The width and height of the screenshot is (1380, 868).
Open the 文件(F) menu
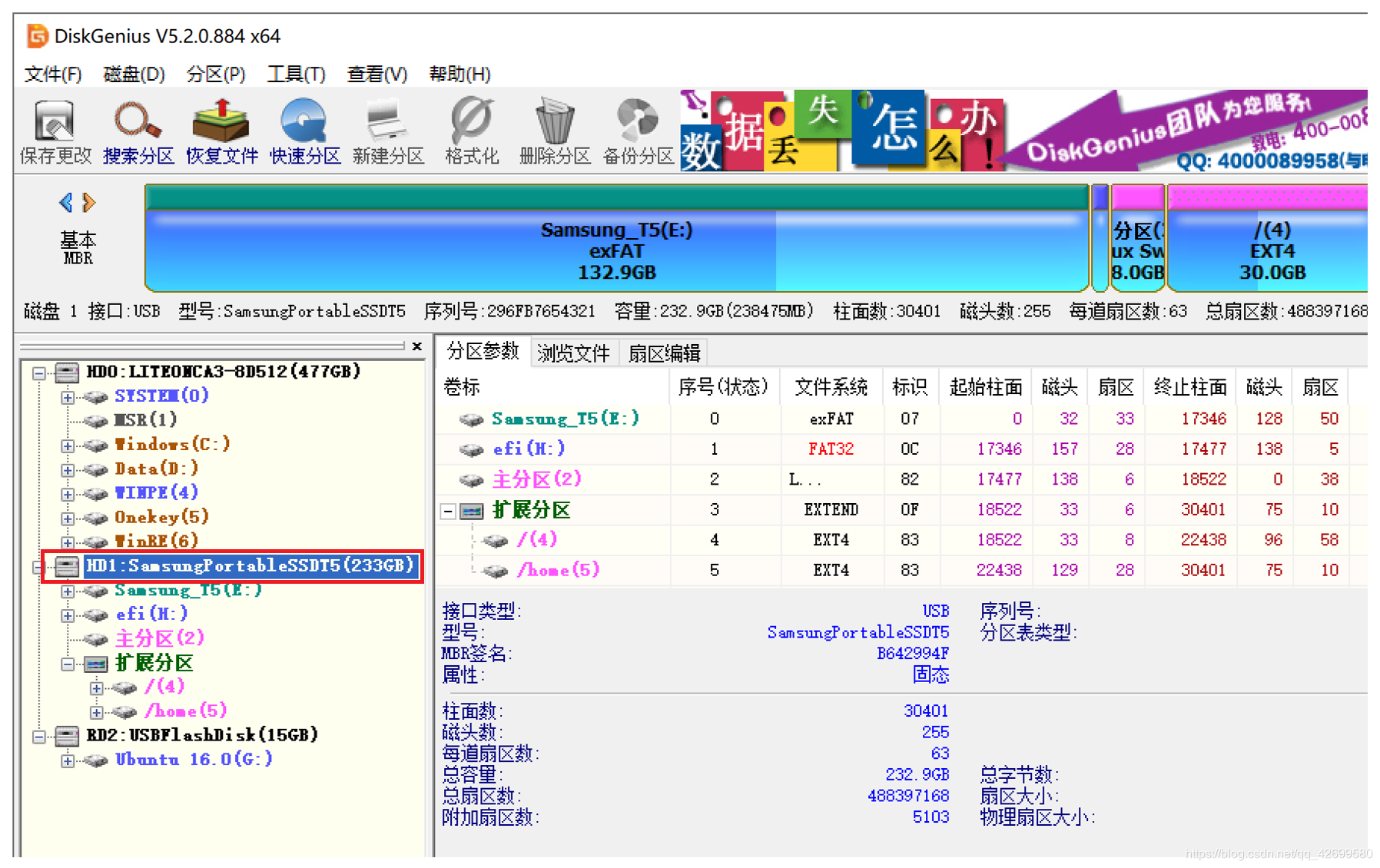pyautogui.click(x=52, y=74)
